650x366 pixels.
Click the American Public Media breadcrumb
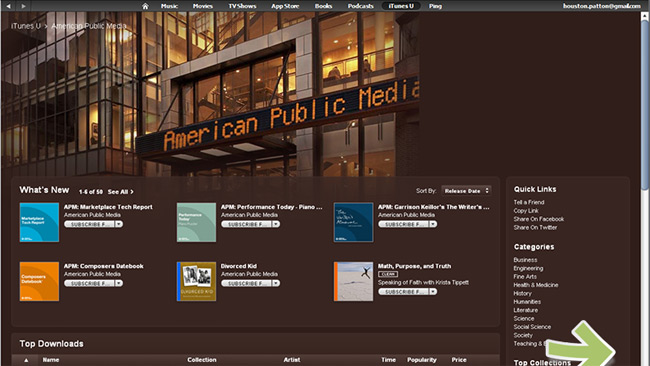pos(89,26)
